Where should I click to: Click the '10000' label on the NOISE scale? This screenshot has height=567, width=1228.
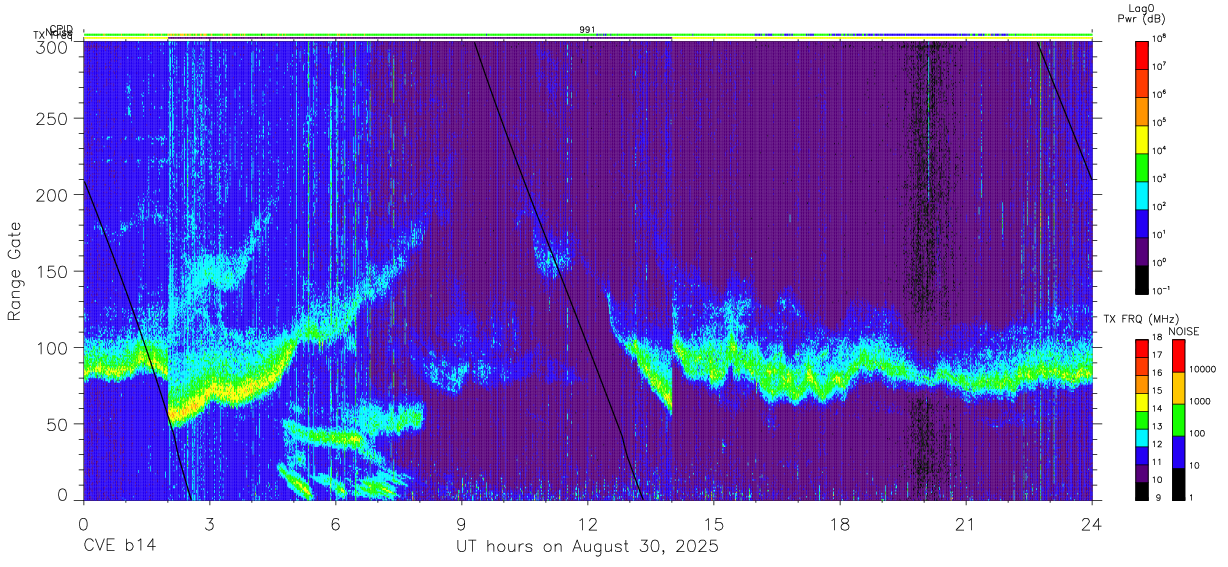click(x=1201, y=370)
